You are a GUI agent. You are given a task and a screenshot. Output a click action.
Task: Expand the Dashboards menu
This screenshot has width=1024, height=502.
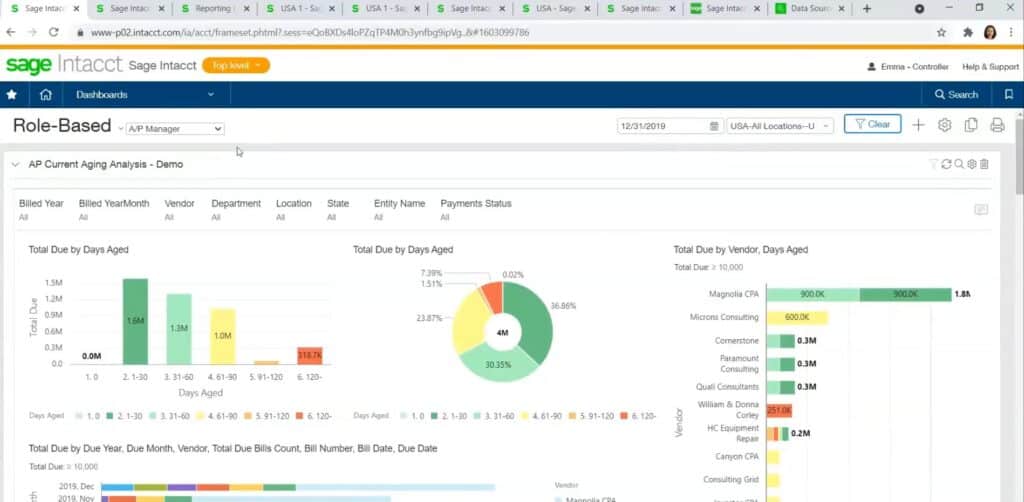coord(145,95)
